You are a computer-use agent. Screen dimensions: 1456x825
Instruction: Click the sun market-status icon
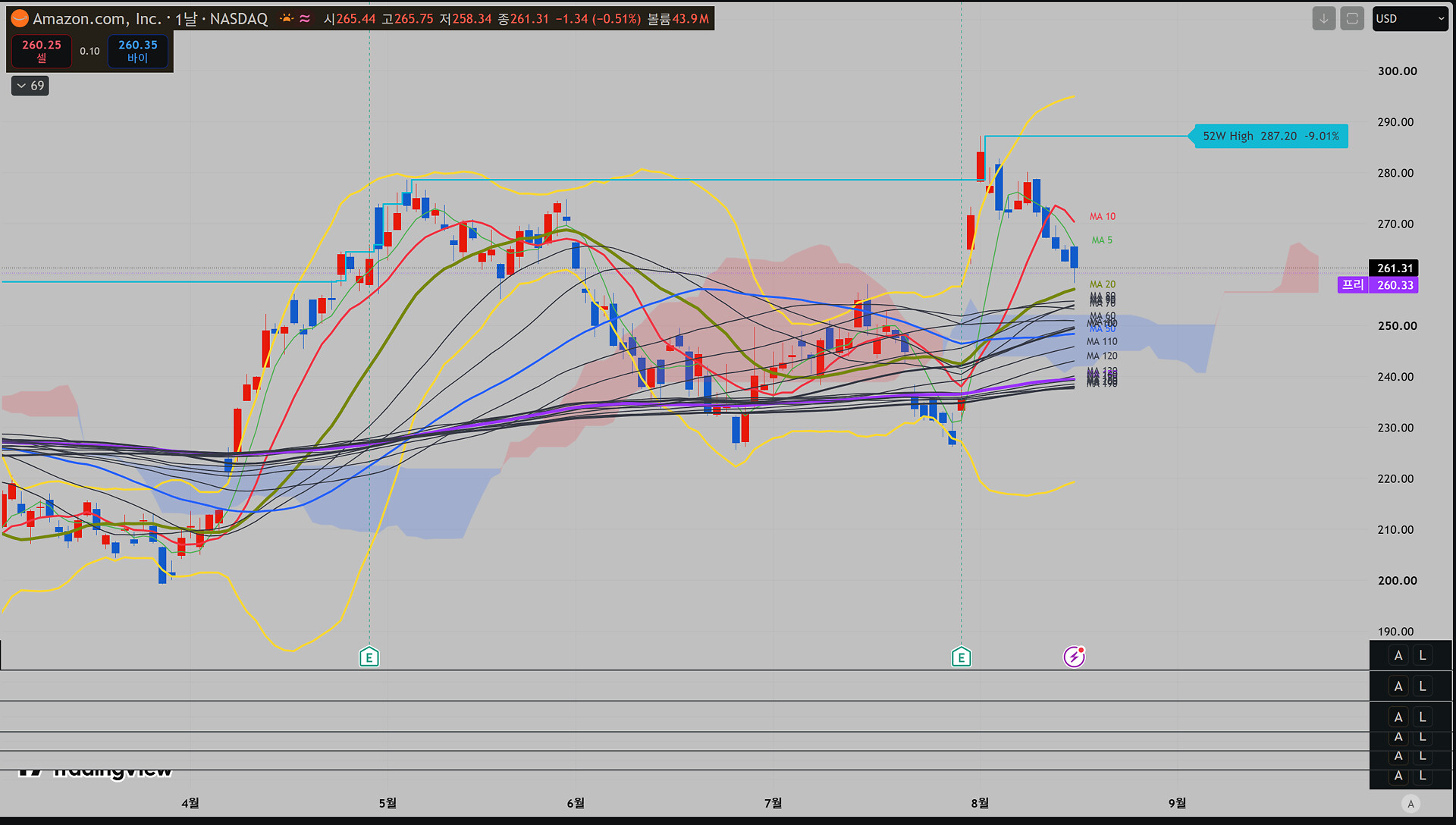tap(287, 18)
